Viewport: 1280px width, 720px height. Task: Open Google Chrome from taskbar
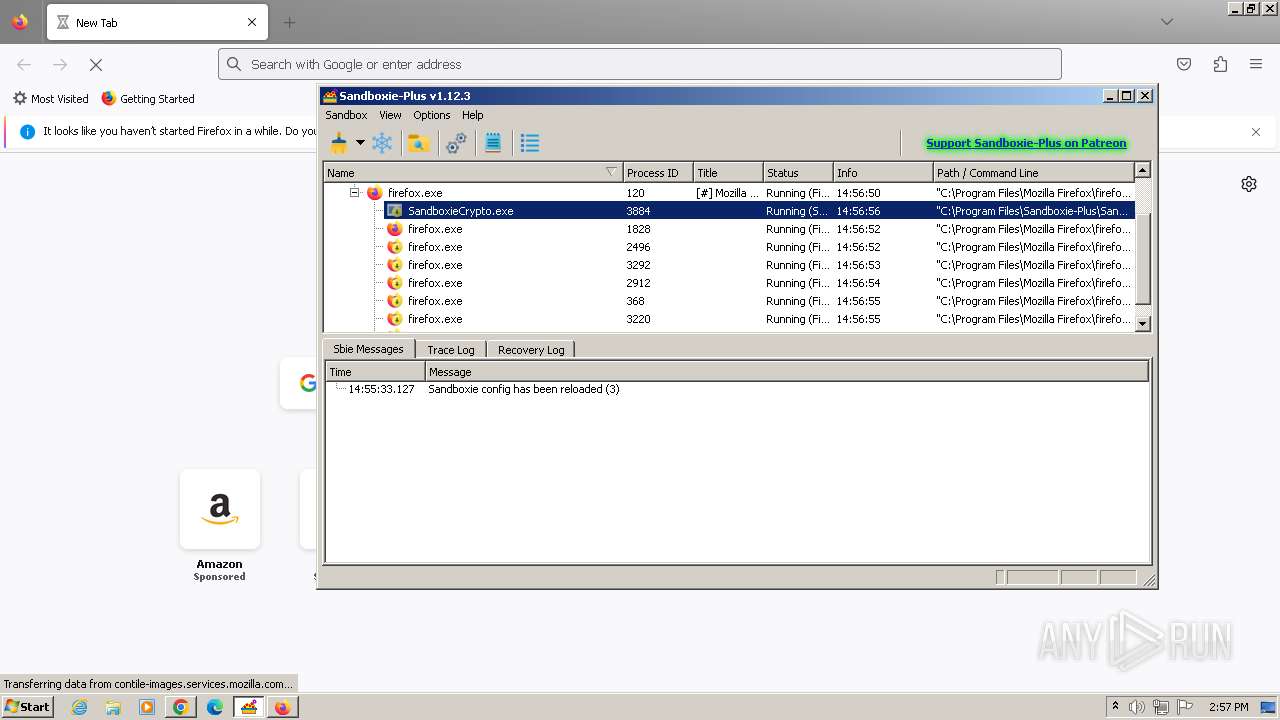pos(181,707)
